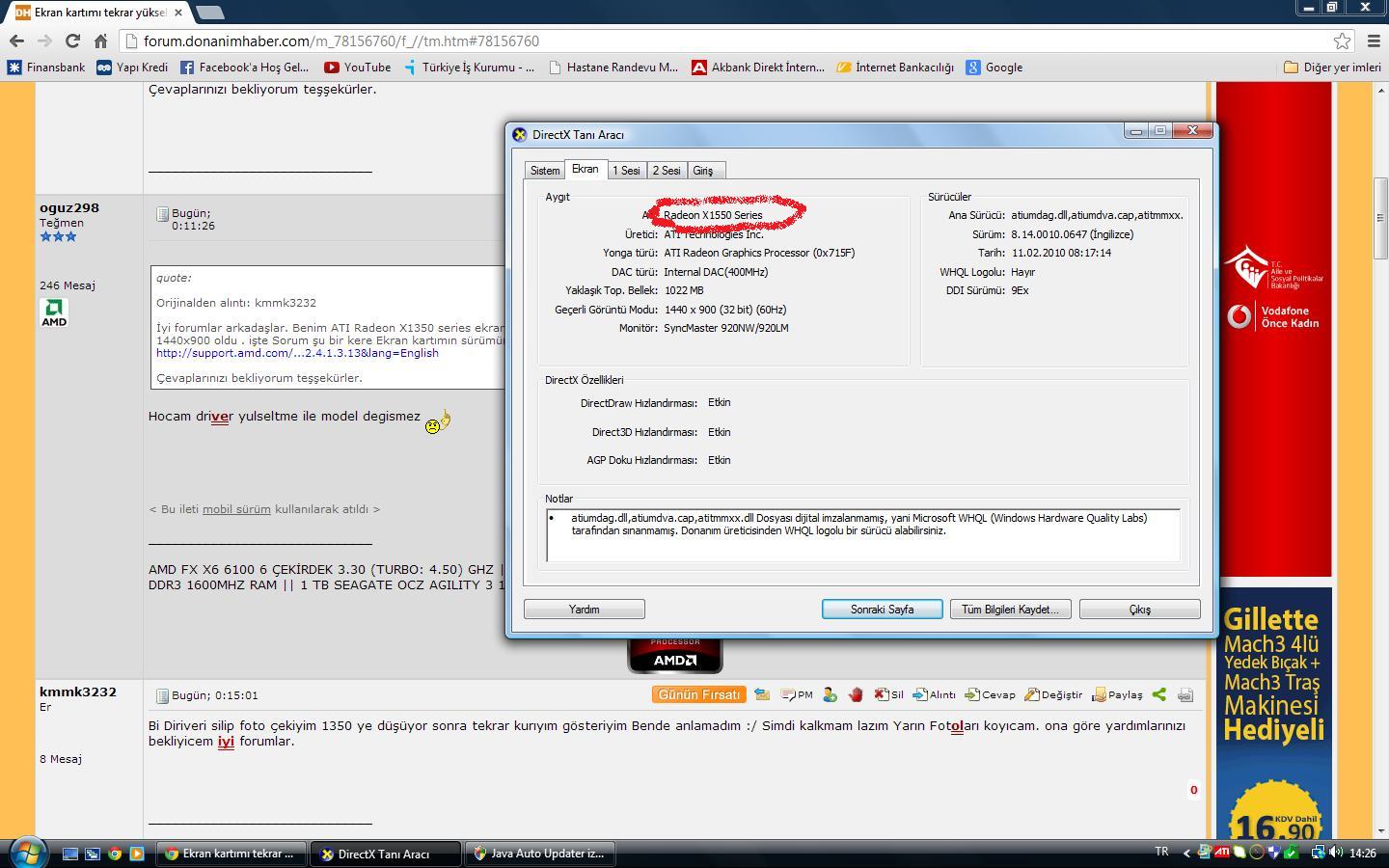Open the Yapı Kredi bookmark
The width and height of the screenshot is (1389, 868).
(x=132, y=68)
